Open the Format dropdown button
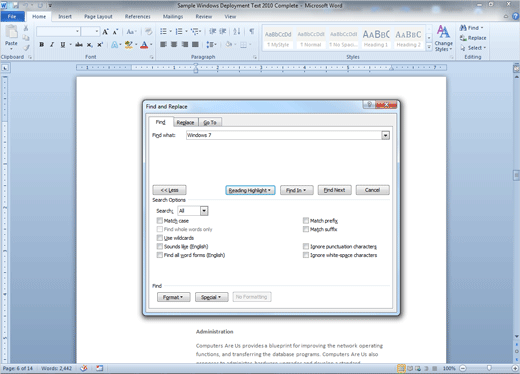The width and height of the screenshot is (520, 374). click(173, 297)
